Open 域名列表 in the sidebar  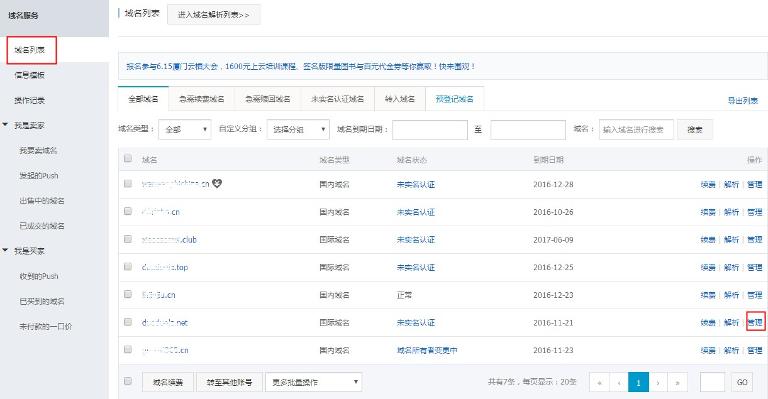click(x=30, y=50)
